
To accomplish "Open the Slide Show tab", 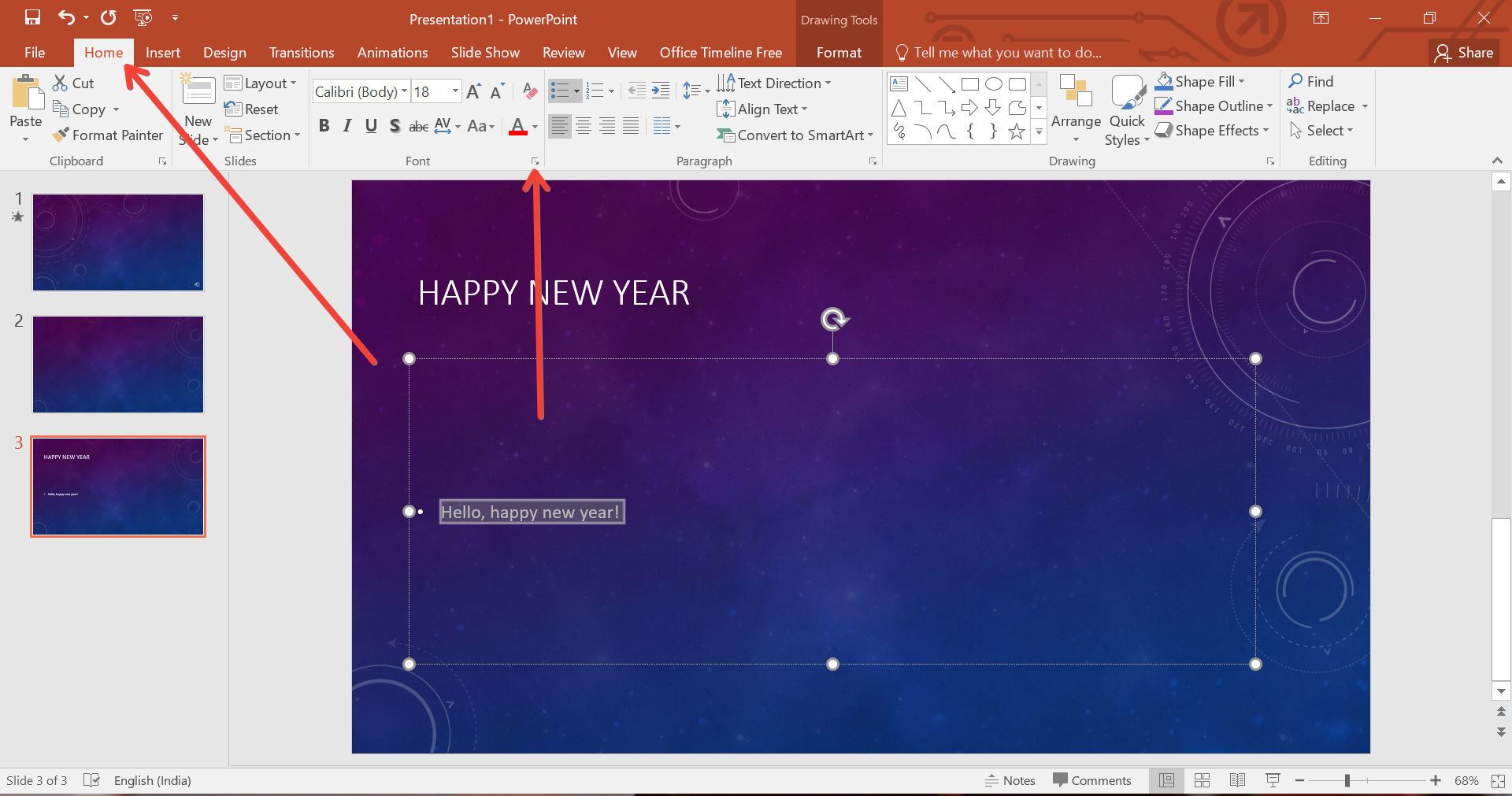I will click(485, 53).
